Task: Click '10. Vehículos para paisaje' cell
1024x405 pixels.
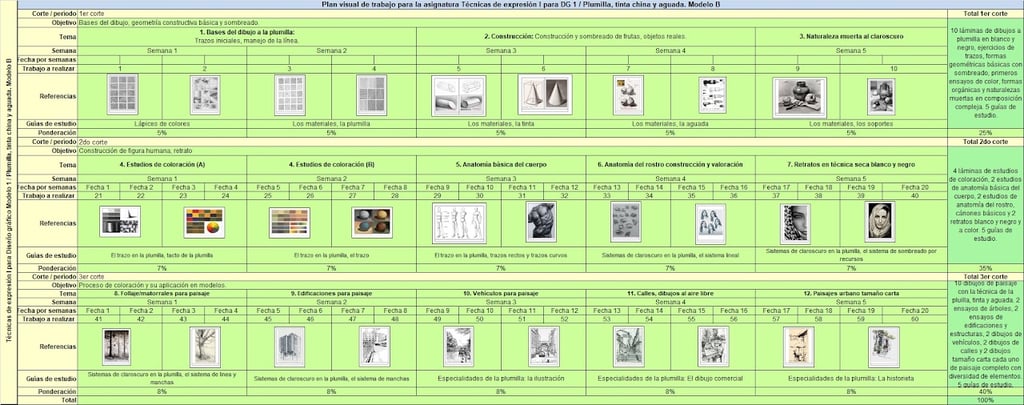Action: tap(501, 293)
